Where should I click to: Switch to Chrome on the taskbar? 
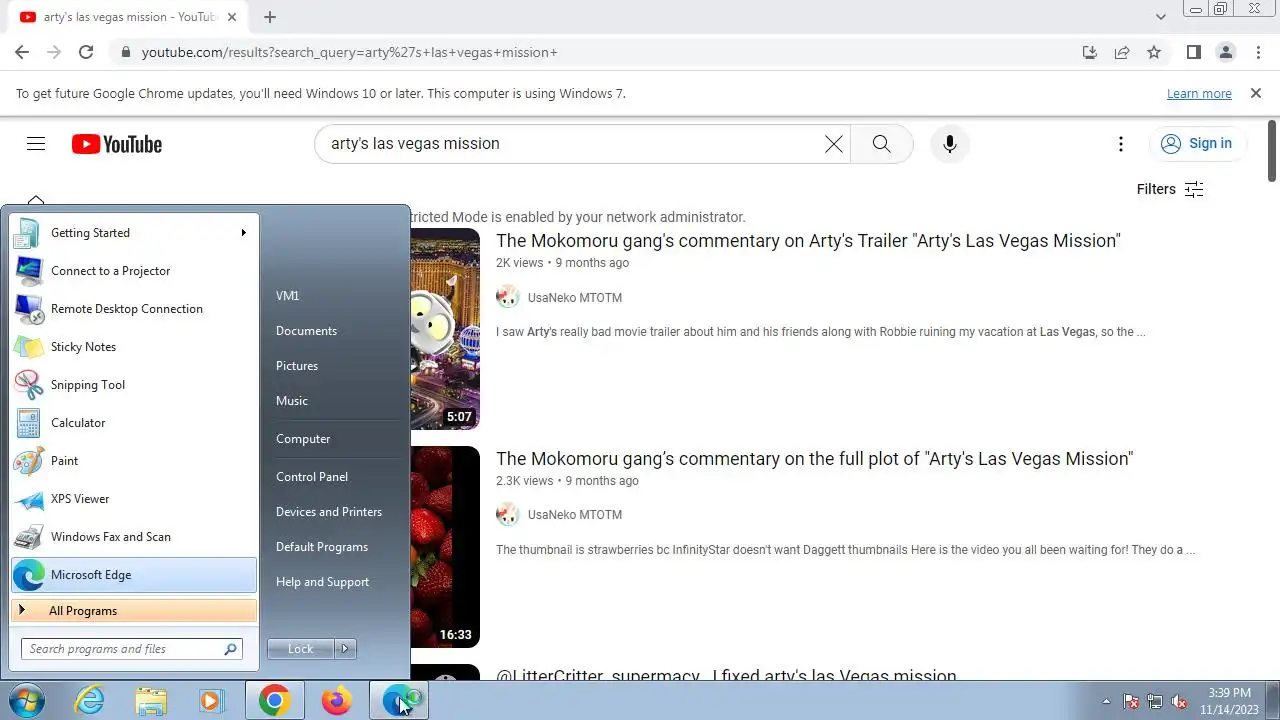[x=274, y=701]
